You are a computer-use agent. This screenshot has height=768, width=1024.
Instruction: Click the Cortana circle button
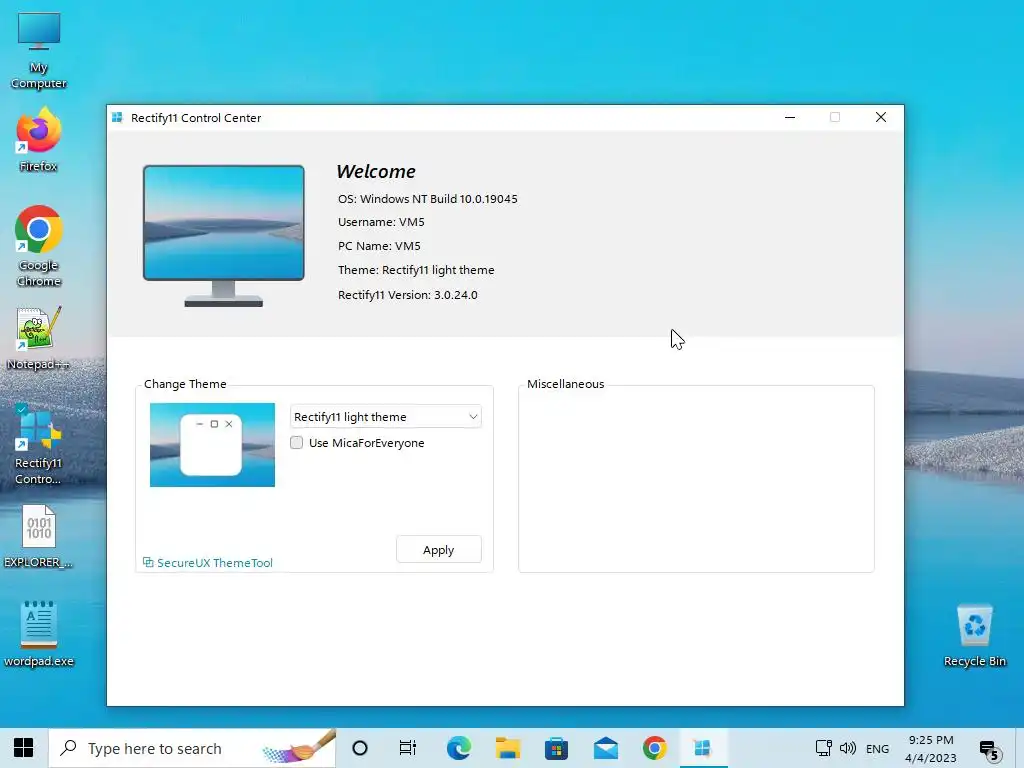pyautogui.click(x=360, y=748)
